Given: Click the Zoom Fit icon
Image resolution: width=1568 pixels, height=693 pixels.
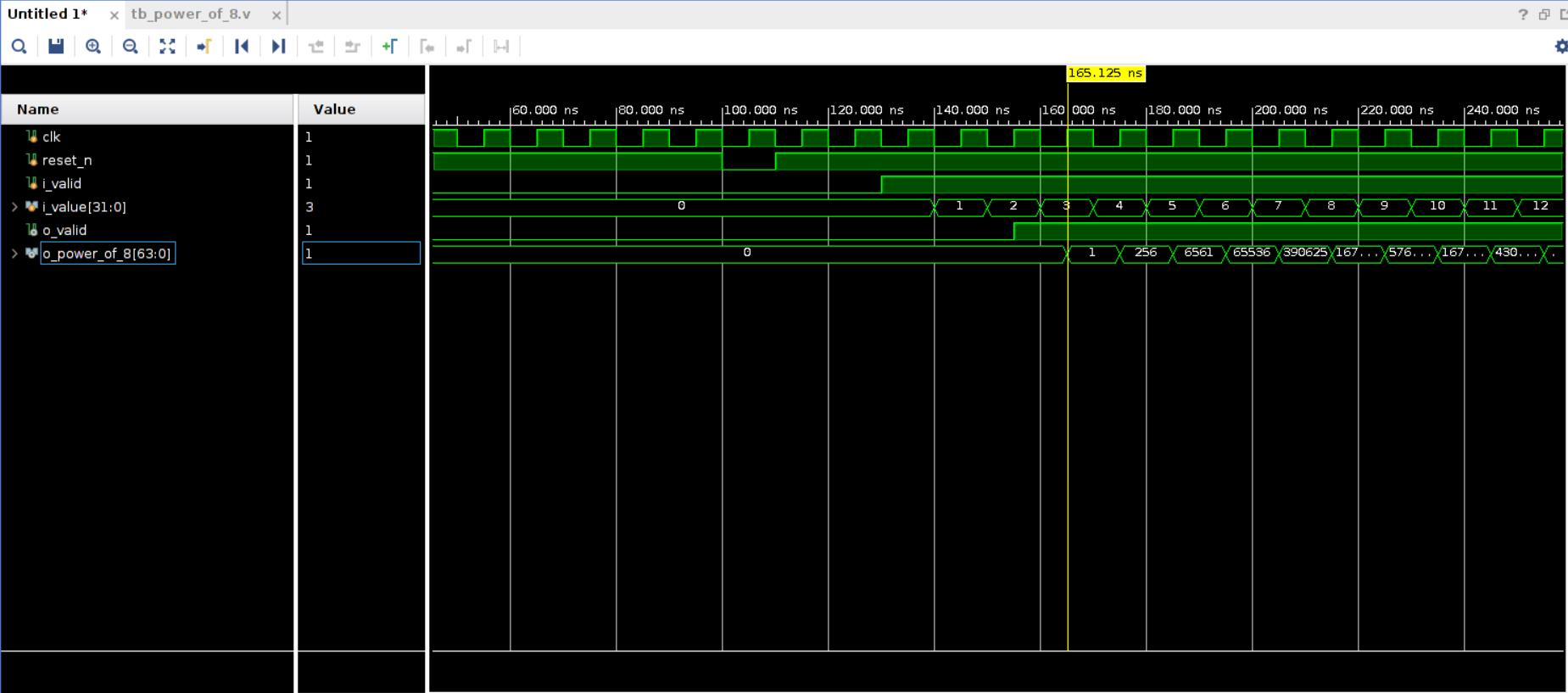Looking at the screenshot, I should pos(167,47).
